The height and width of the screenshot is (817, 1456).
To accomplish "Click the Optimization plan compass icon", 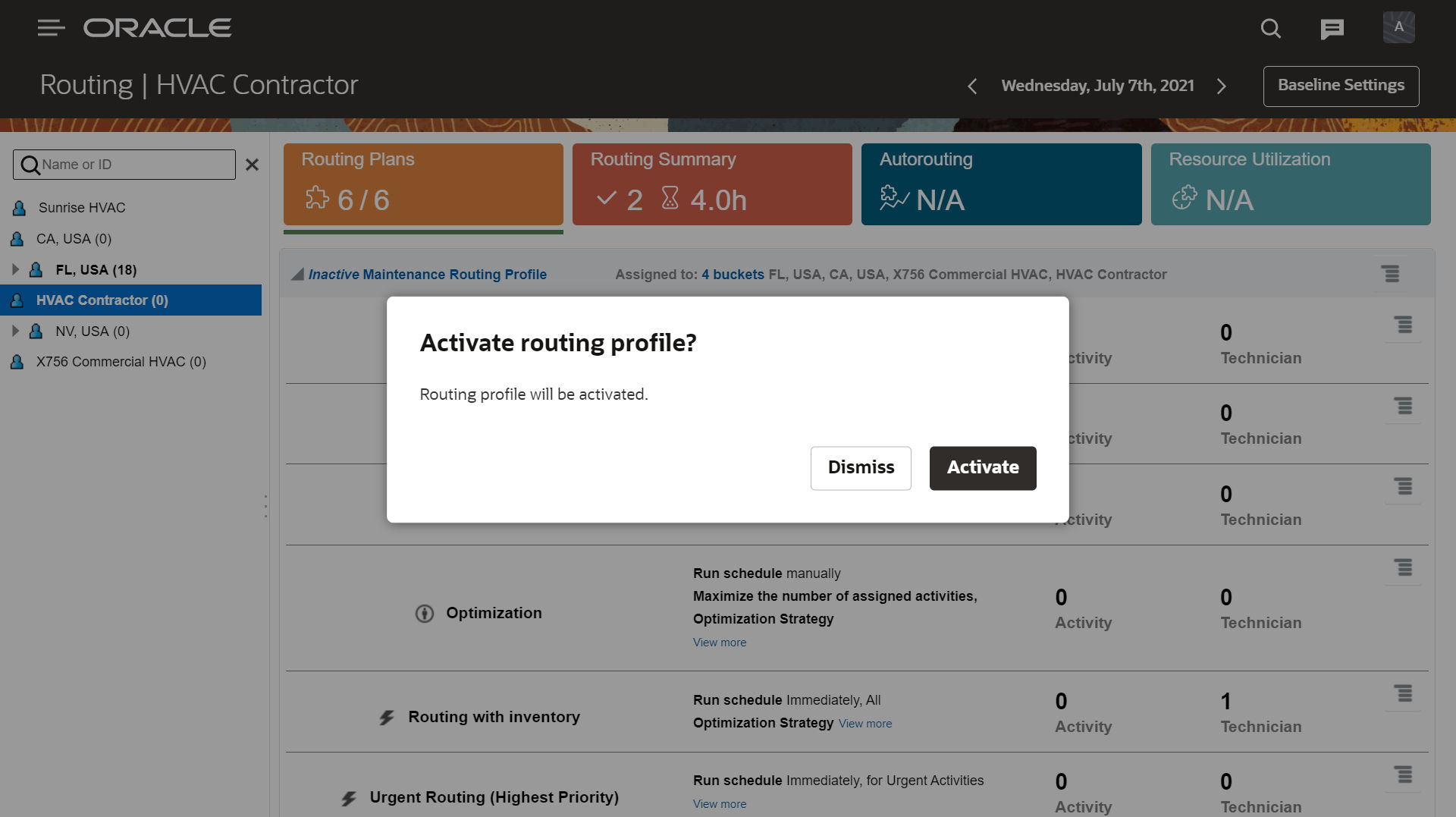I will click(x=425, y=614).
